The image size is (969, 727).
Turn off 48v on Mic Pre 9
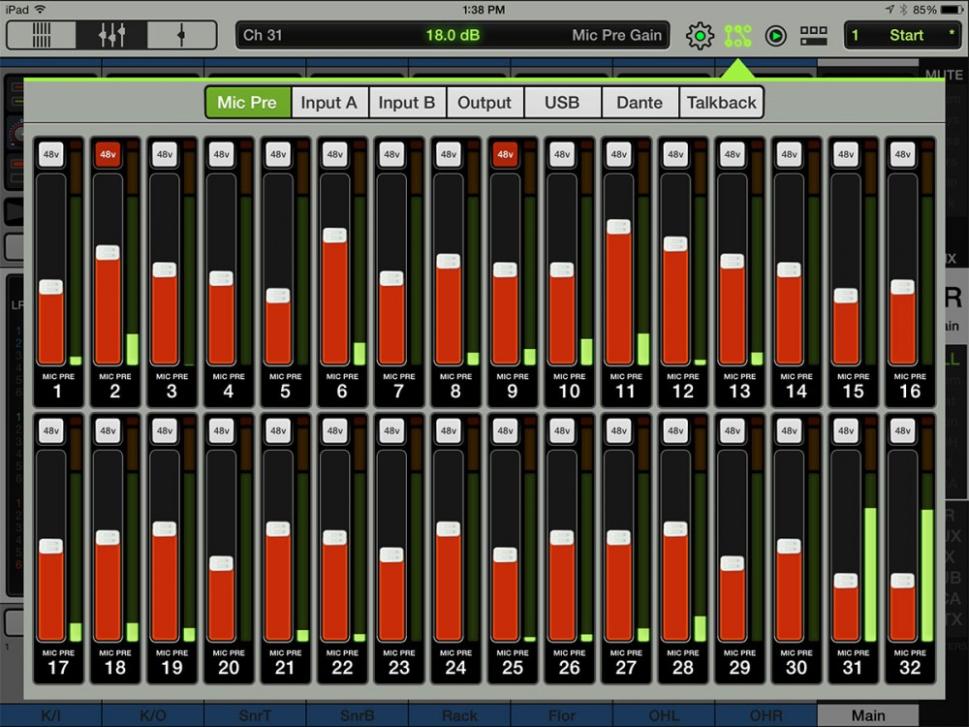coord(505,155)
